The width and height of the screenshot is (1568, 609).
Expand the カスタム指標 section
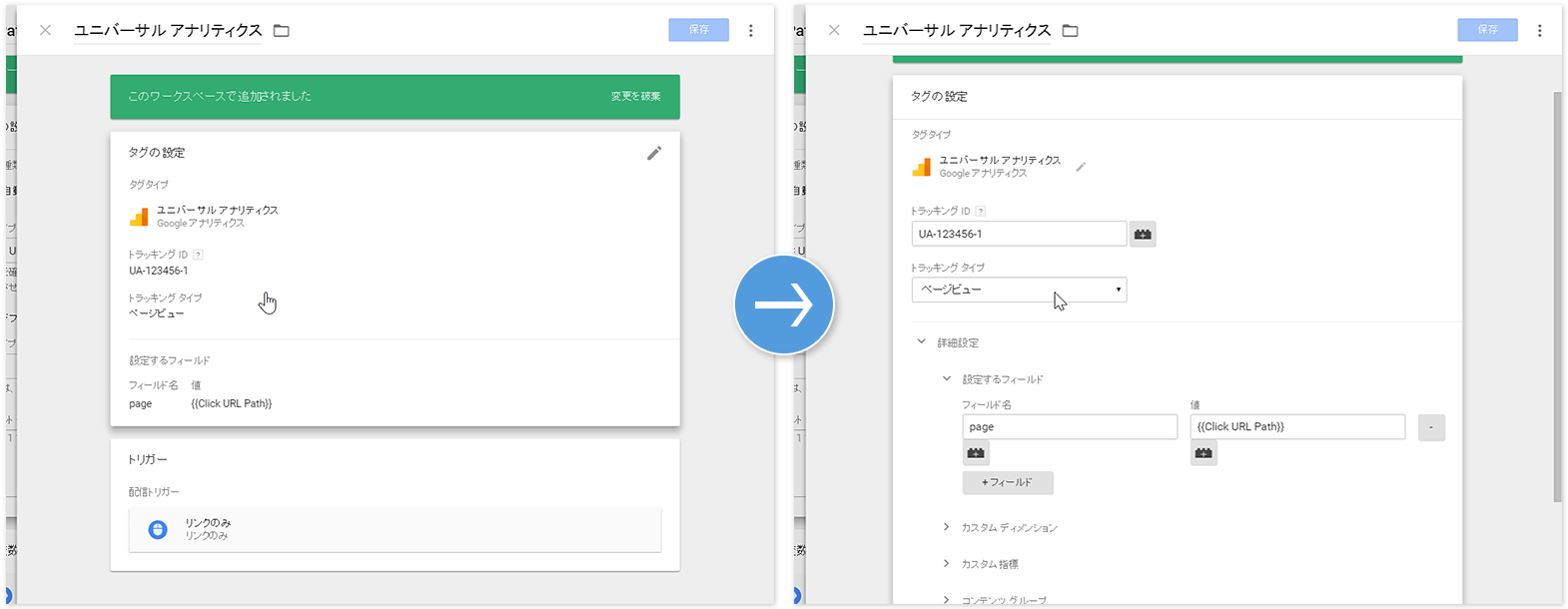pyautogui.click(x=947, y=563)
